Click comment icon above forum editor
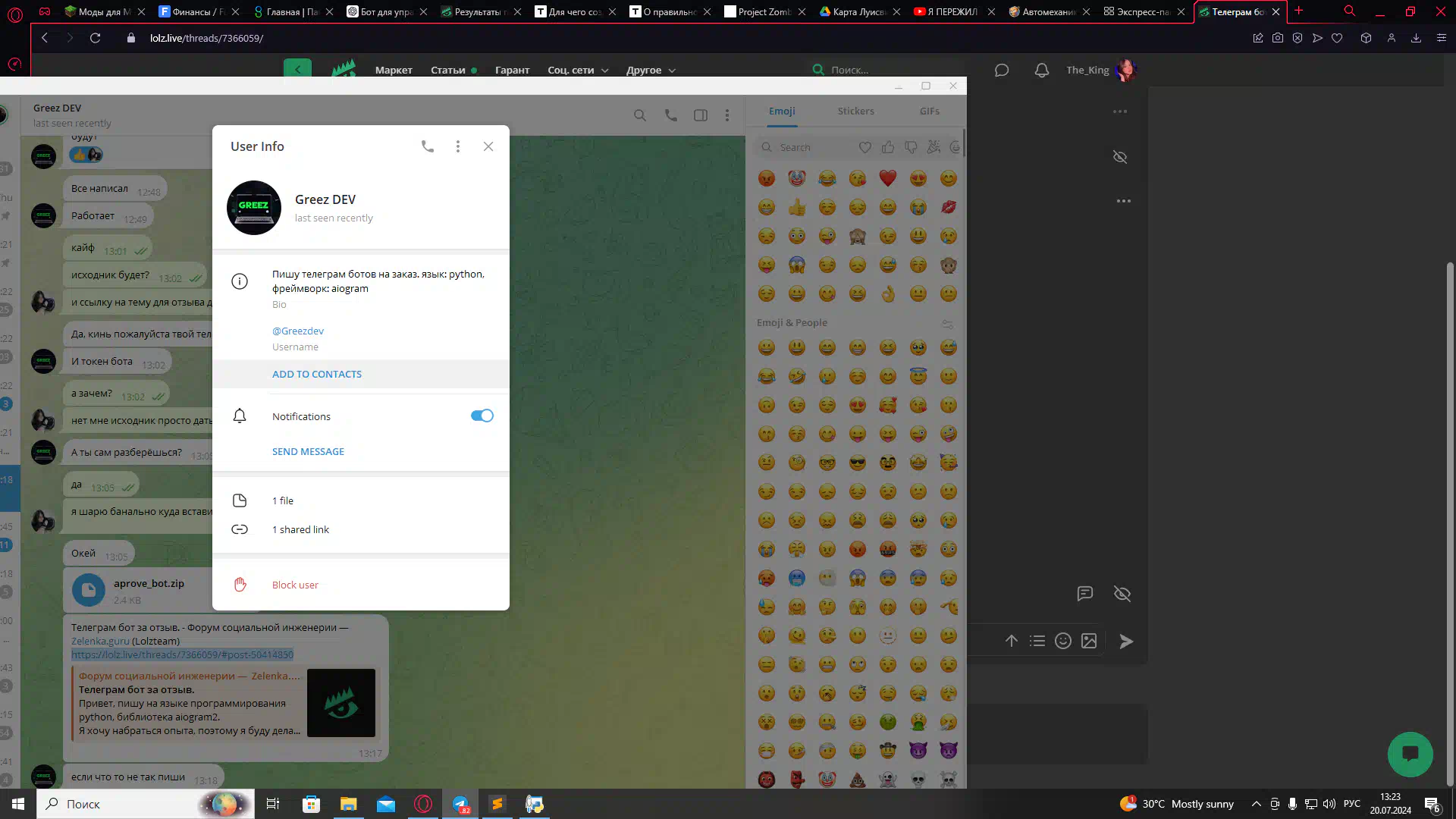This screenshot has width=1456, height=819. pos(1085,594)
